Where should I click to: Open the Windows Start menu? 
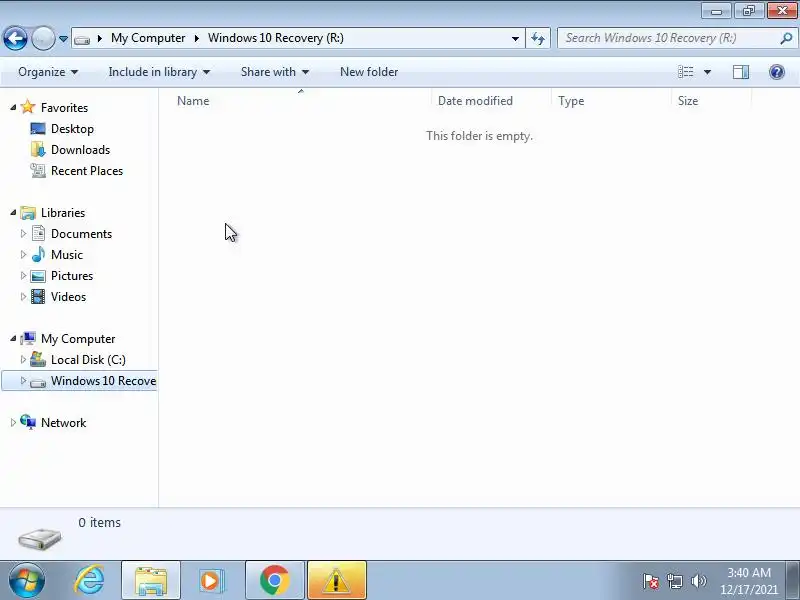coord(26,580)
